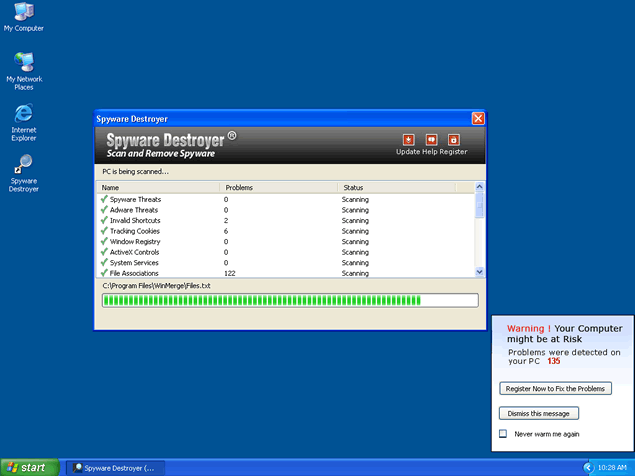Click green checkmark next to Spyware Threats

point(104,199)
